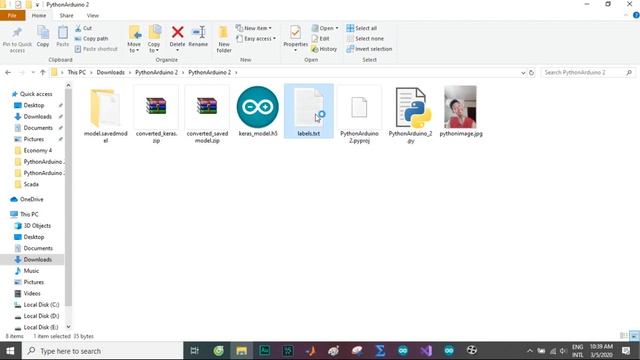This screenshot has width=640, height=360.
Task: Click Paste shortcut in ribbon
Action: [96, 49]
